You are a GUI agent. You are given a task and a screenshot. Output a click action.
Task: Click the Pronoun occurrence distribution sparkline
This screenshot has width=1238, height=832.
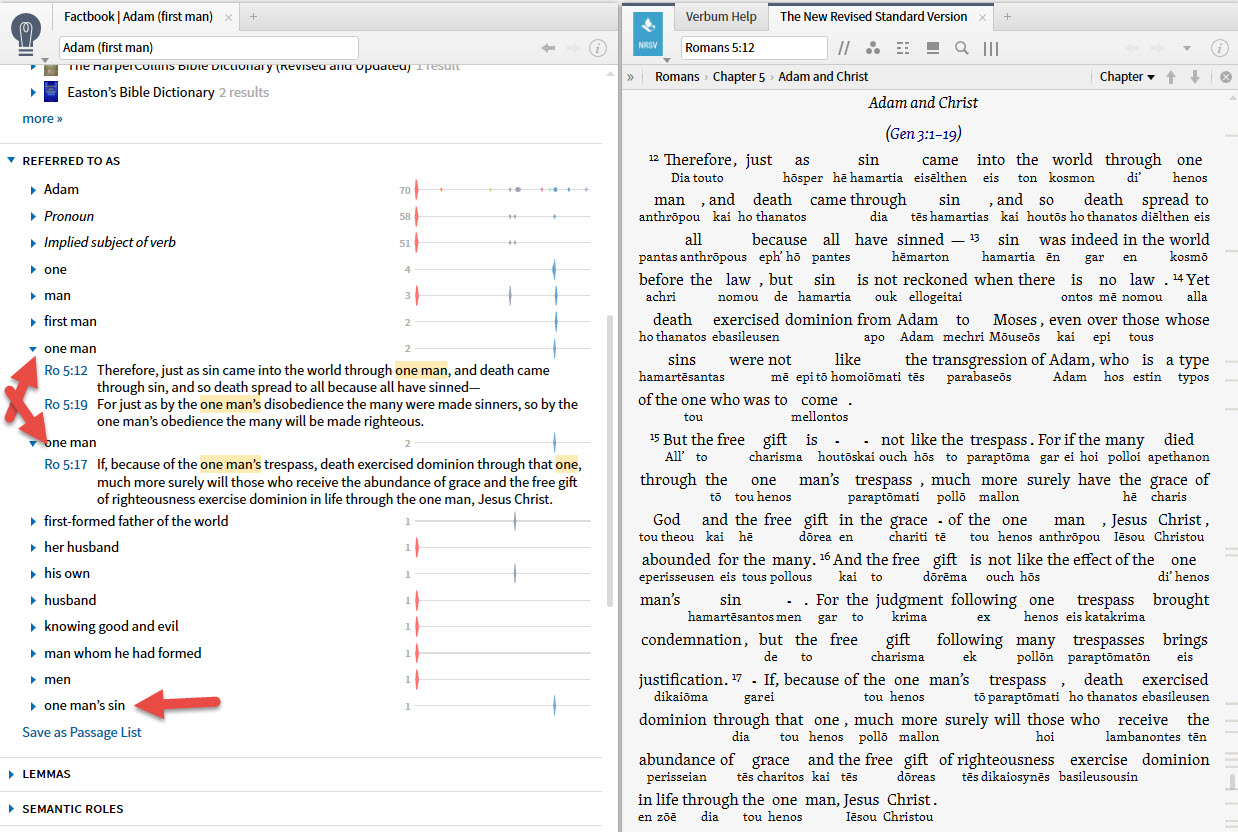(502, 216)
